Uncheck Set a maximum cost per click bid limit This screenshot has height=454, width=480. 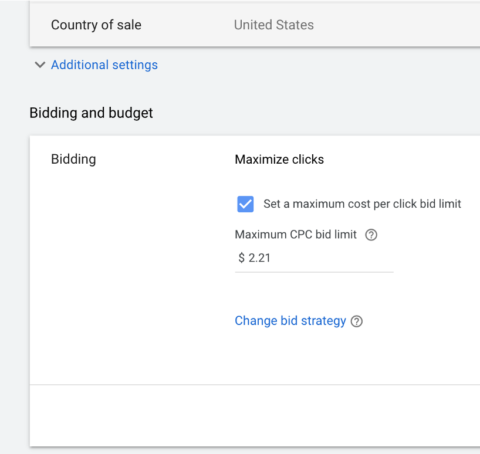tap(245, 204)
